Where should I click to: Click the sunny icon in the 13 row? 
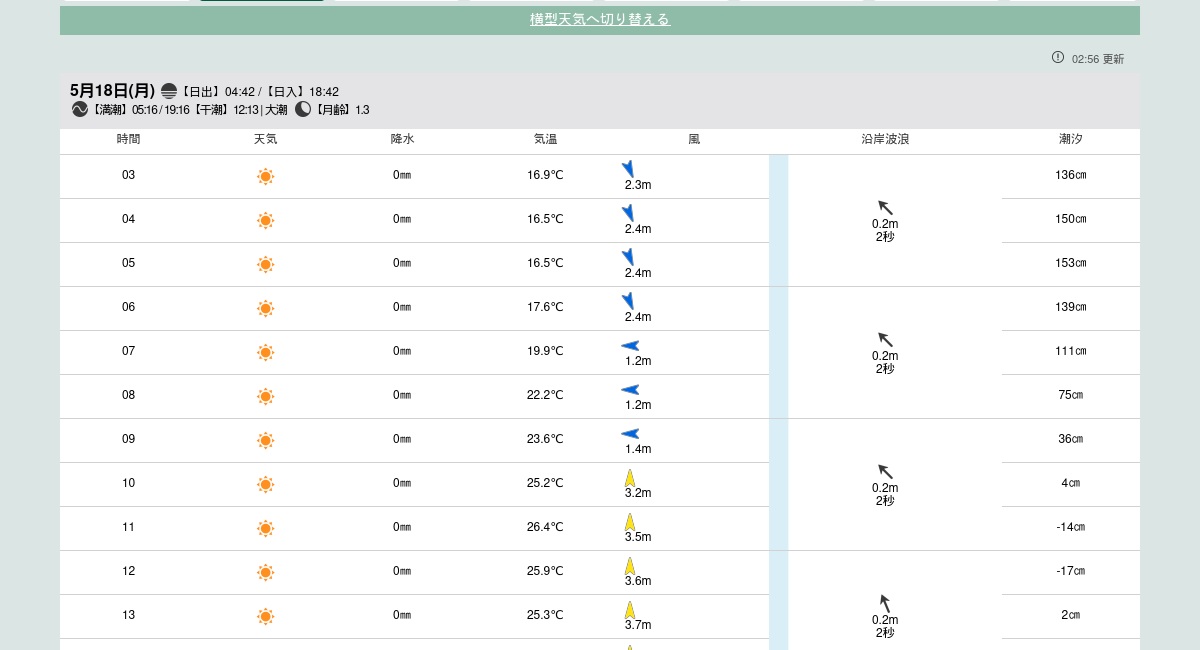[x=265, y=617]
